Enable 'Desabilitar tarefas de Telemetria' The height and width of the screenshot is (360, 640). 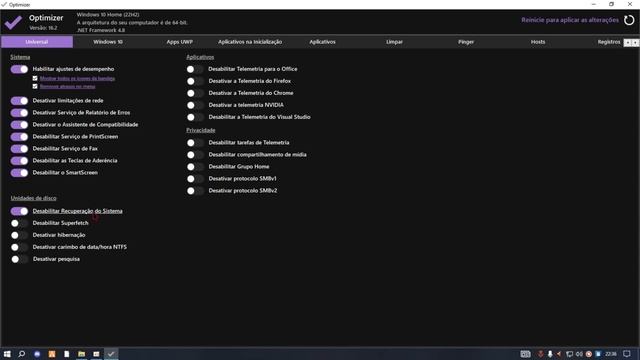click(195, 143)
